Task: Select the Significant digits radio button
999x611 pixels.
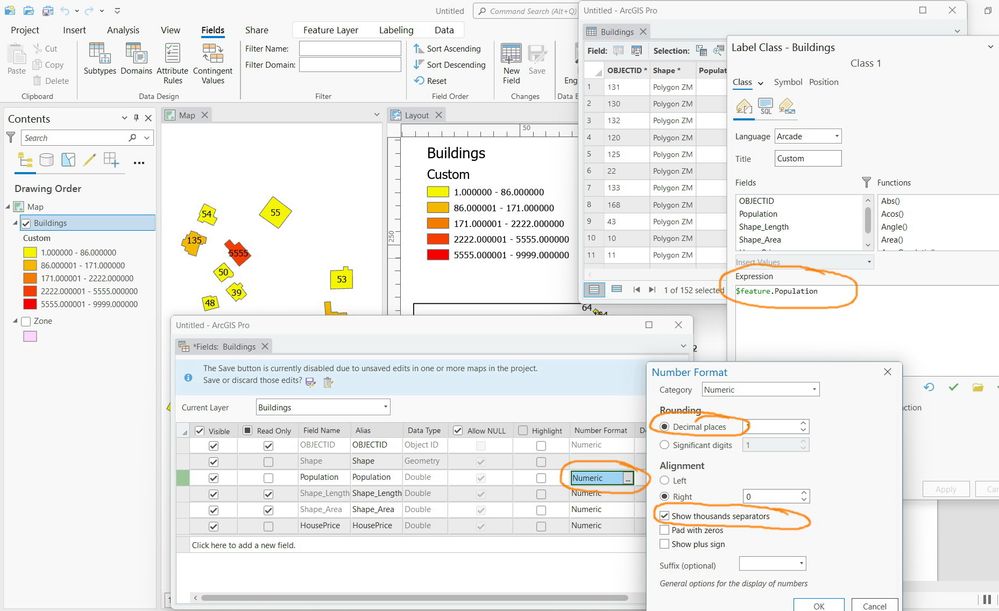Action: point(665,445)
